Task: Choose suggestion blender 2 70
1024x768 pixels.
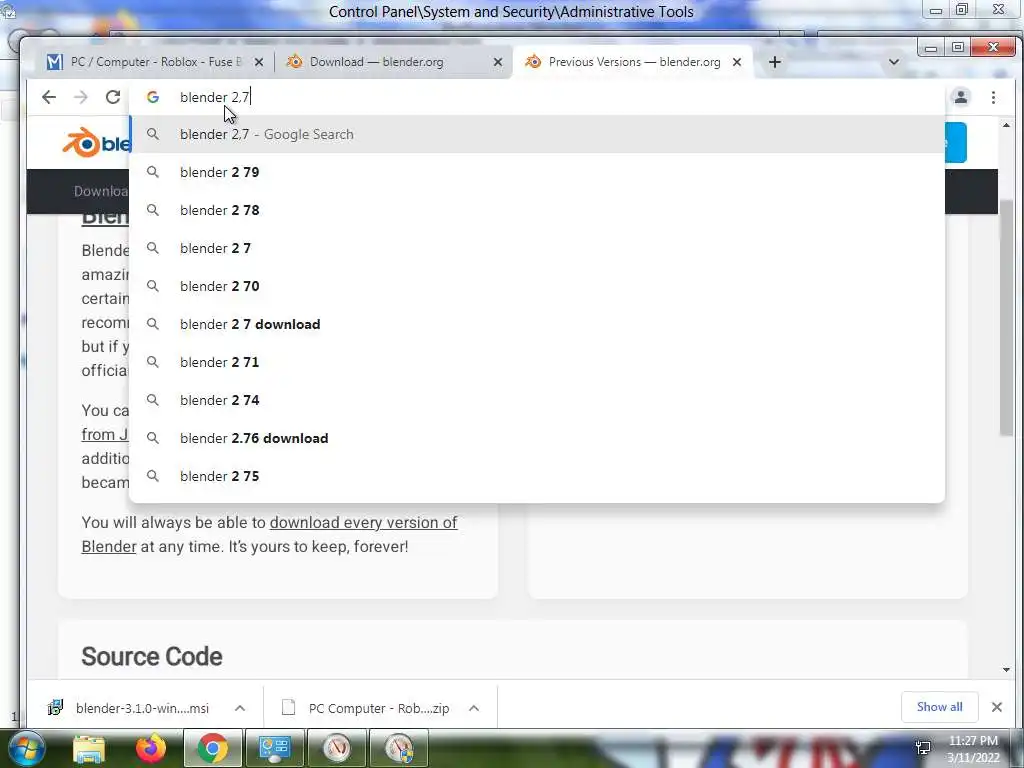Action: point(537,286)
